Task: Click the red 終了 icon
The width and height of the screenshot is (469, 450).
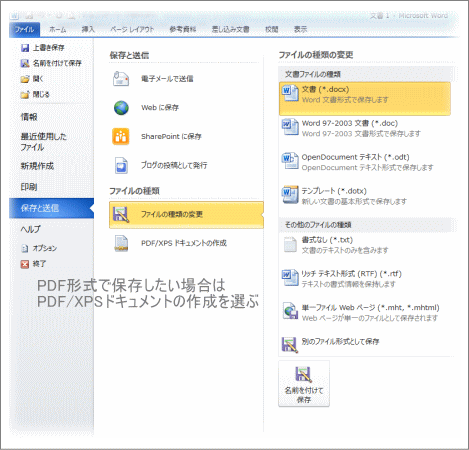Action: tap(25, 264)
